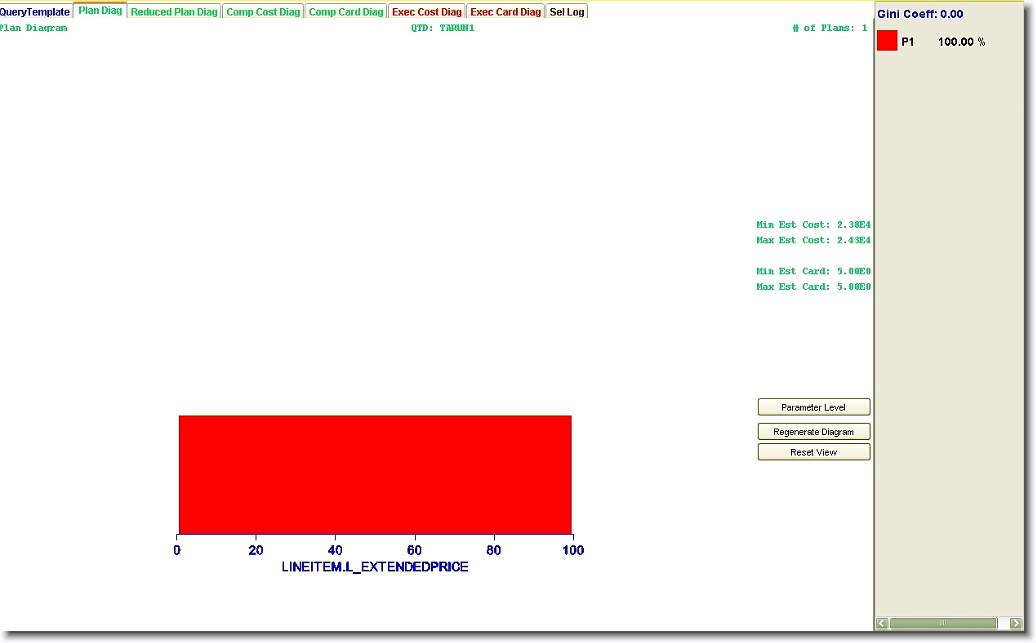Image resolution: width=1036 pixels, height=643 pixels.
Task: Click the right arrow of the legend scrollbar
Action: [x=1015, y=624]
